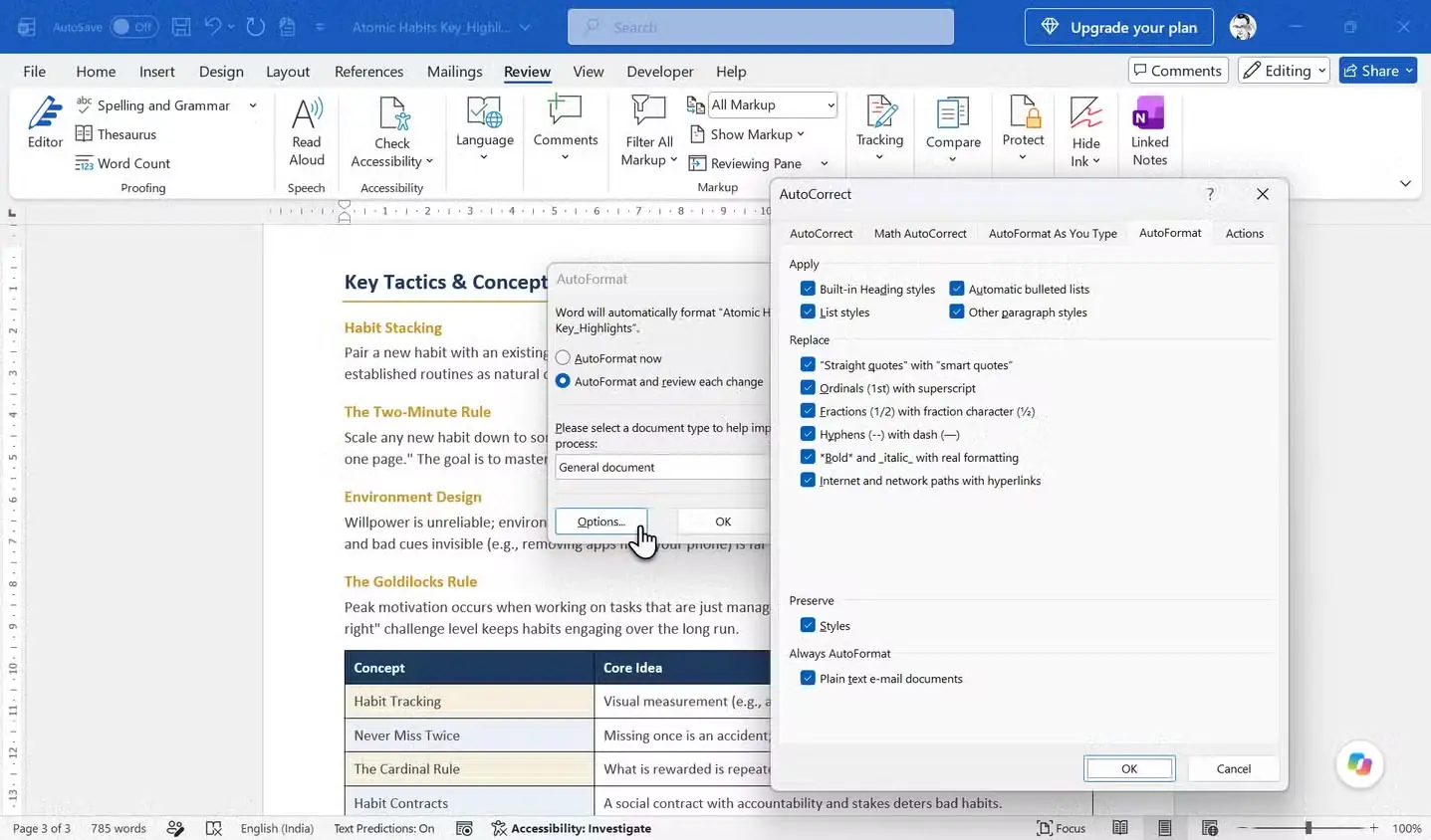Screen dimensions: 1431x840
Task: Click the Hide Ink icon
Action: pos(1085,112)
